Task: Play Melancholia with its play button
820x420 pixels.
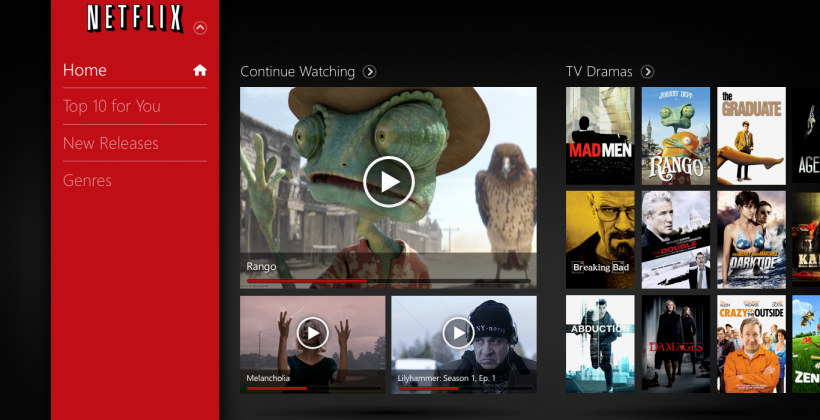Action: [x=313, y=333]
